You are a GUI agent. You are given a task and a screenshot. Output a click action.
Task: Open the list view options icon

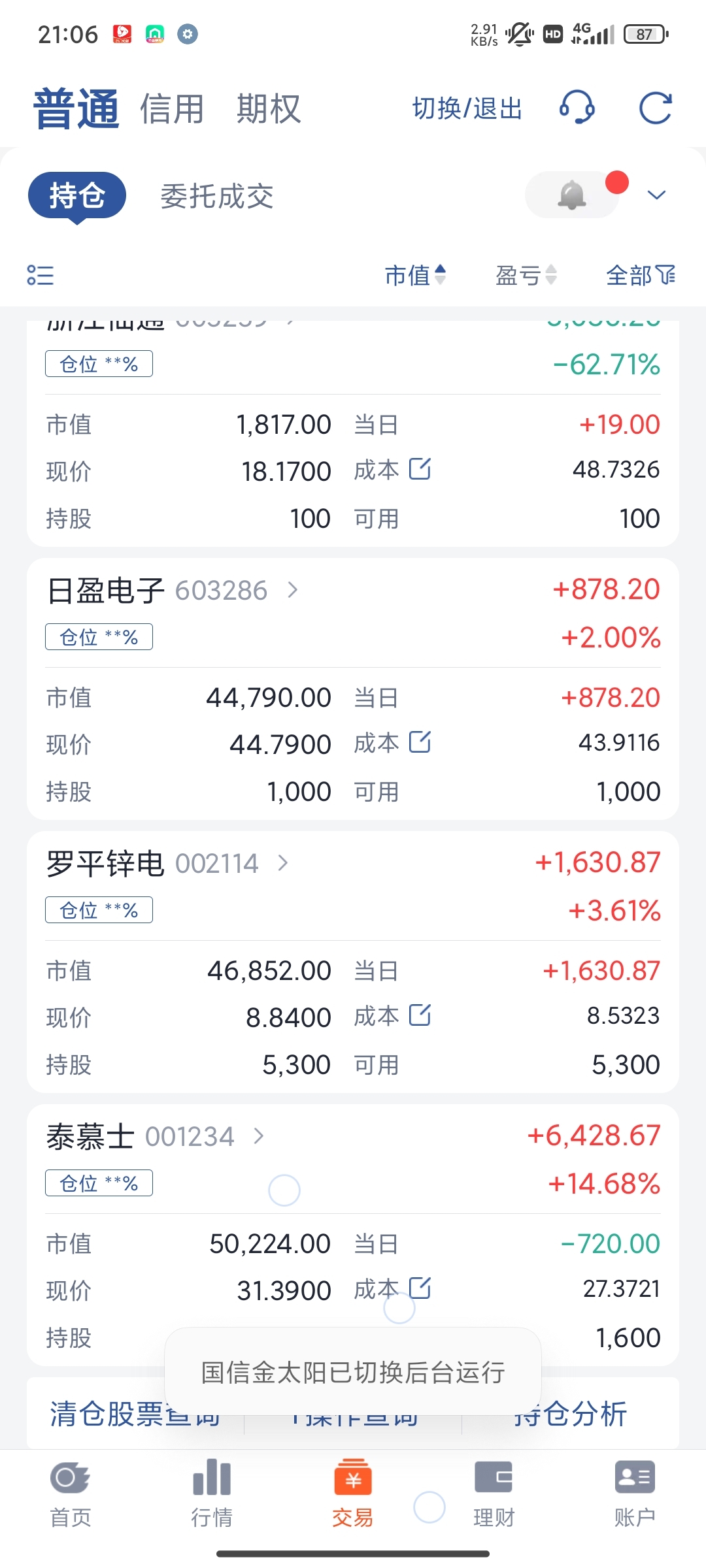tap(40, 275)
